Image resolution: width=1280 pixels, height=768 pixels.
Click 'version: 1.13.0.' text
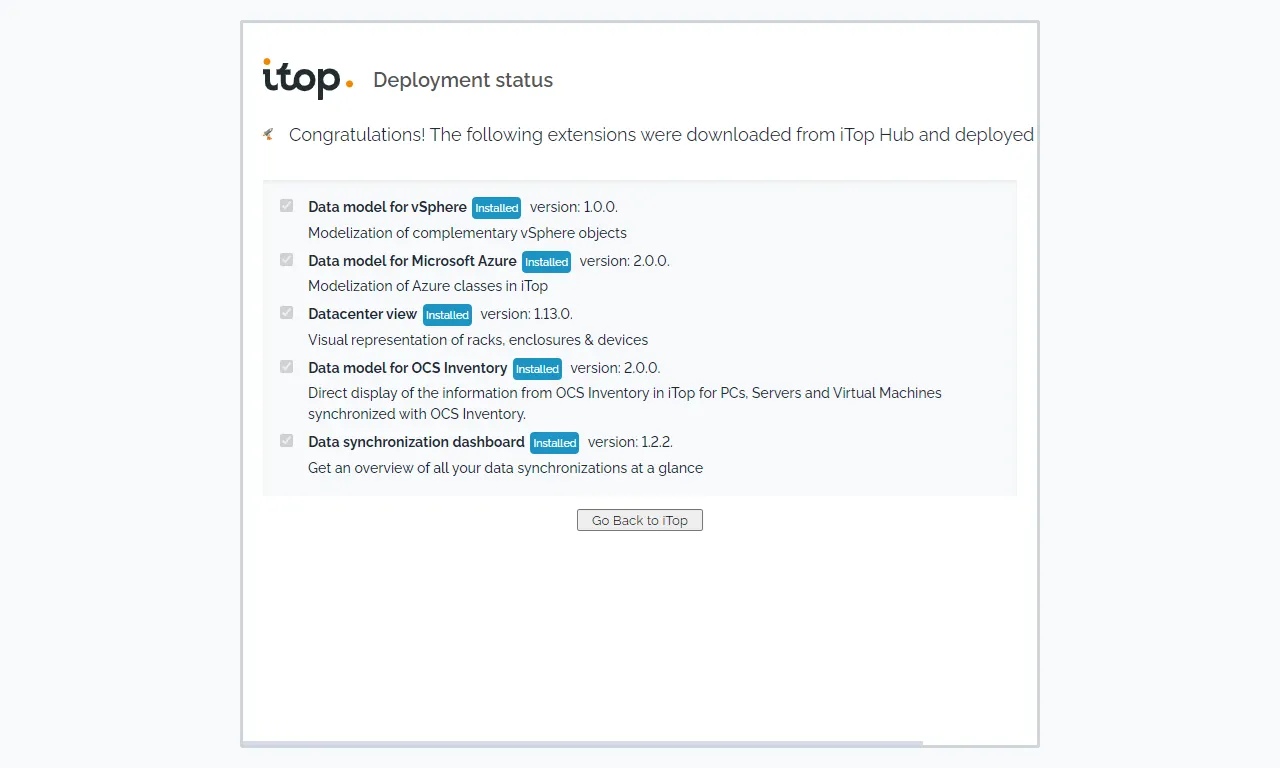(526, 314)
